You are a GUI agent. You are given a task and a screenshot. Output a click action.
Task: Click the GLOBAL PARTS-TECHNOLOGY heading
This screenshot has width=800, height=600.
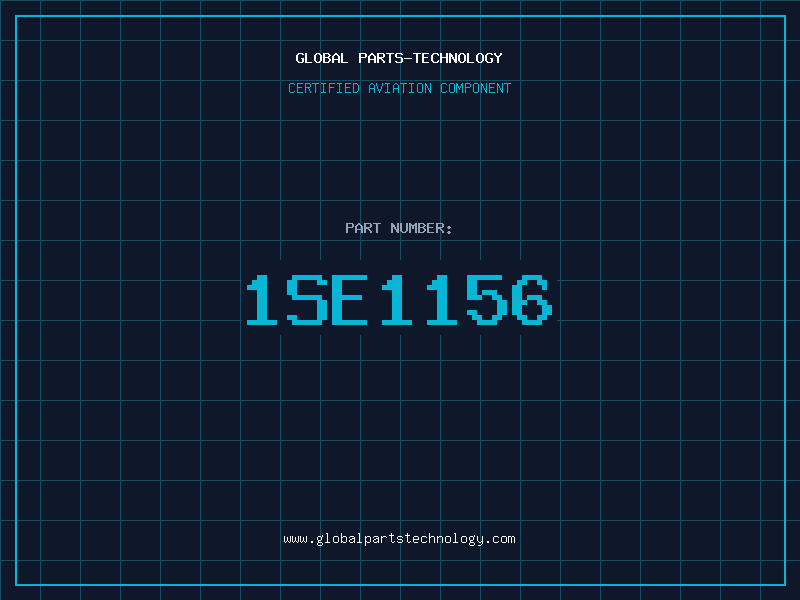click(x=399, y=59)
